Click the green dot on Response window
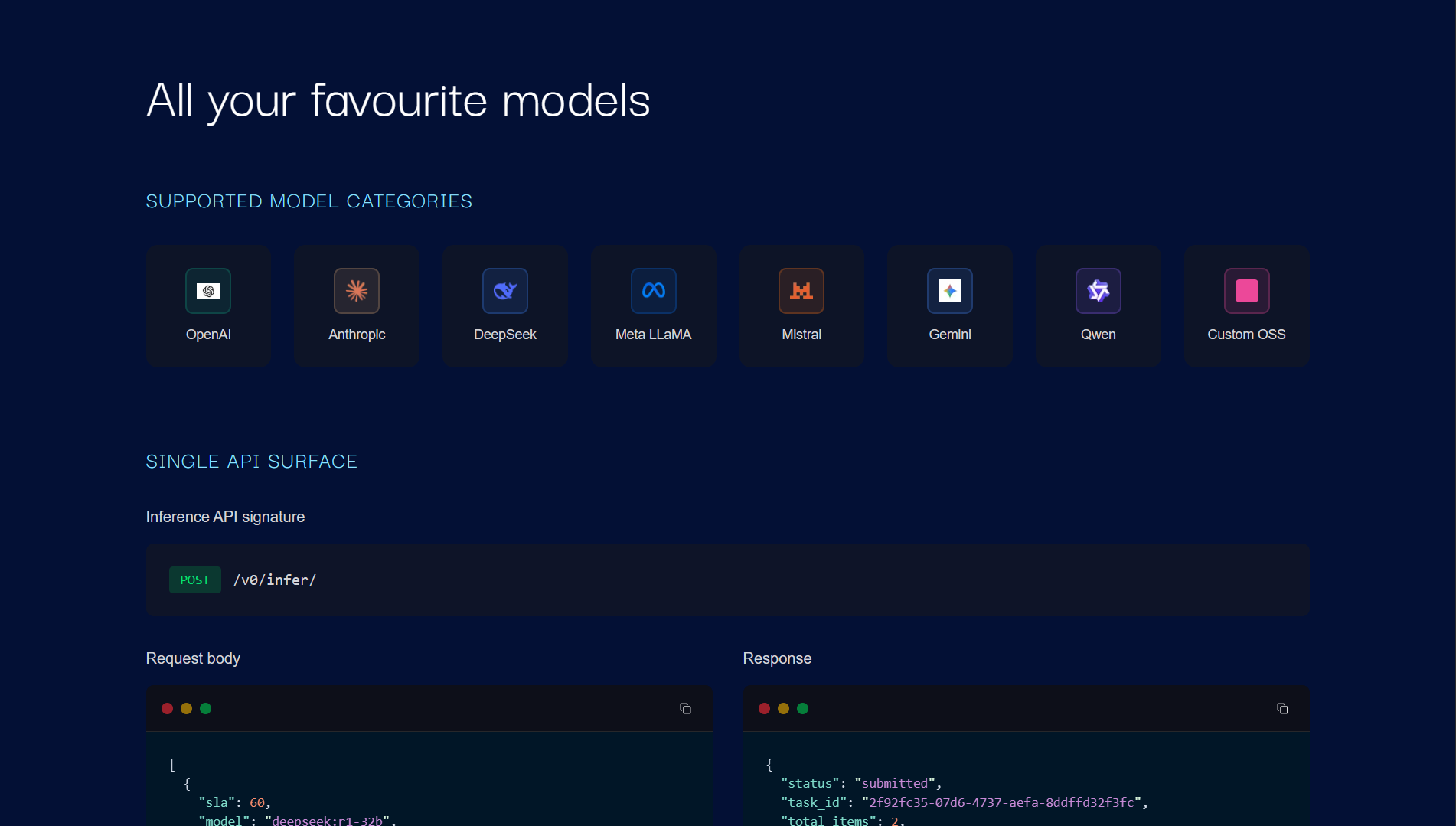This screenshot has width=1456, height=826. pyautogui.click(x=802, y=708)
